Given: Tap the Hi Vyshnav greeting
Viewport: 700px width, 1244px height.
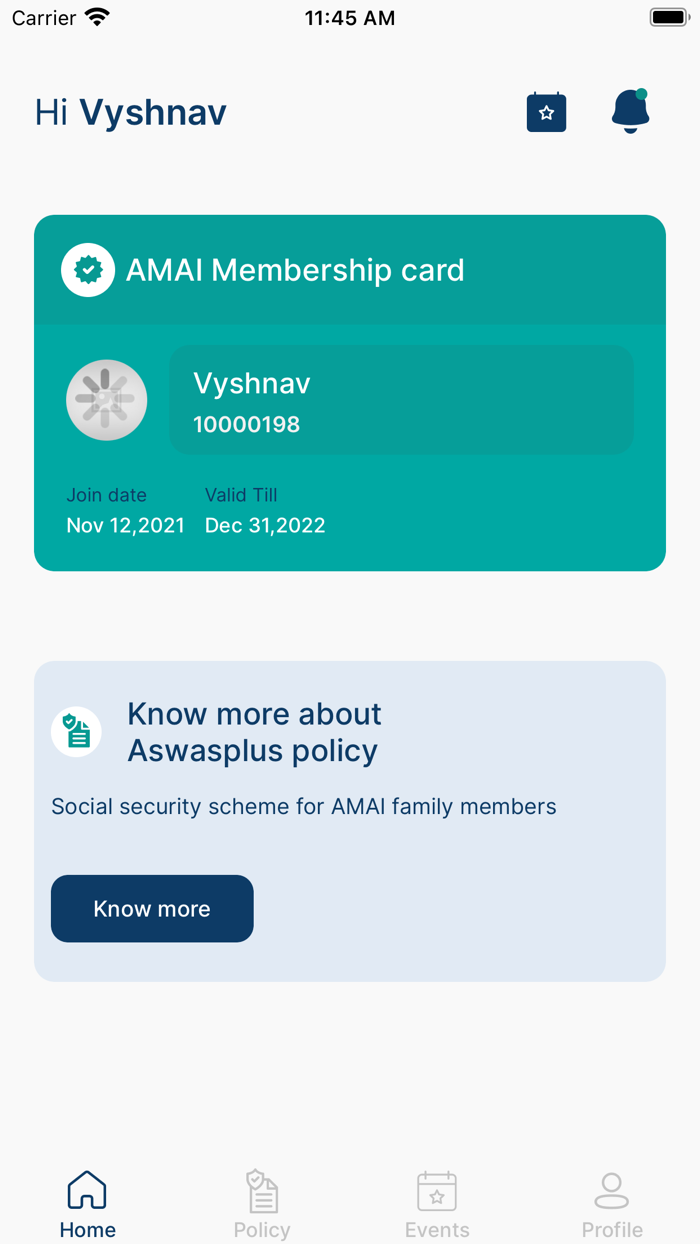Looking at the screenshot, I should click(131, 112).
